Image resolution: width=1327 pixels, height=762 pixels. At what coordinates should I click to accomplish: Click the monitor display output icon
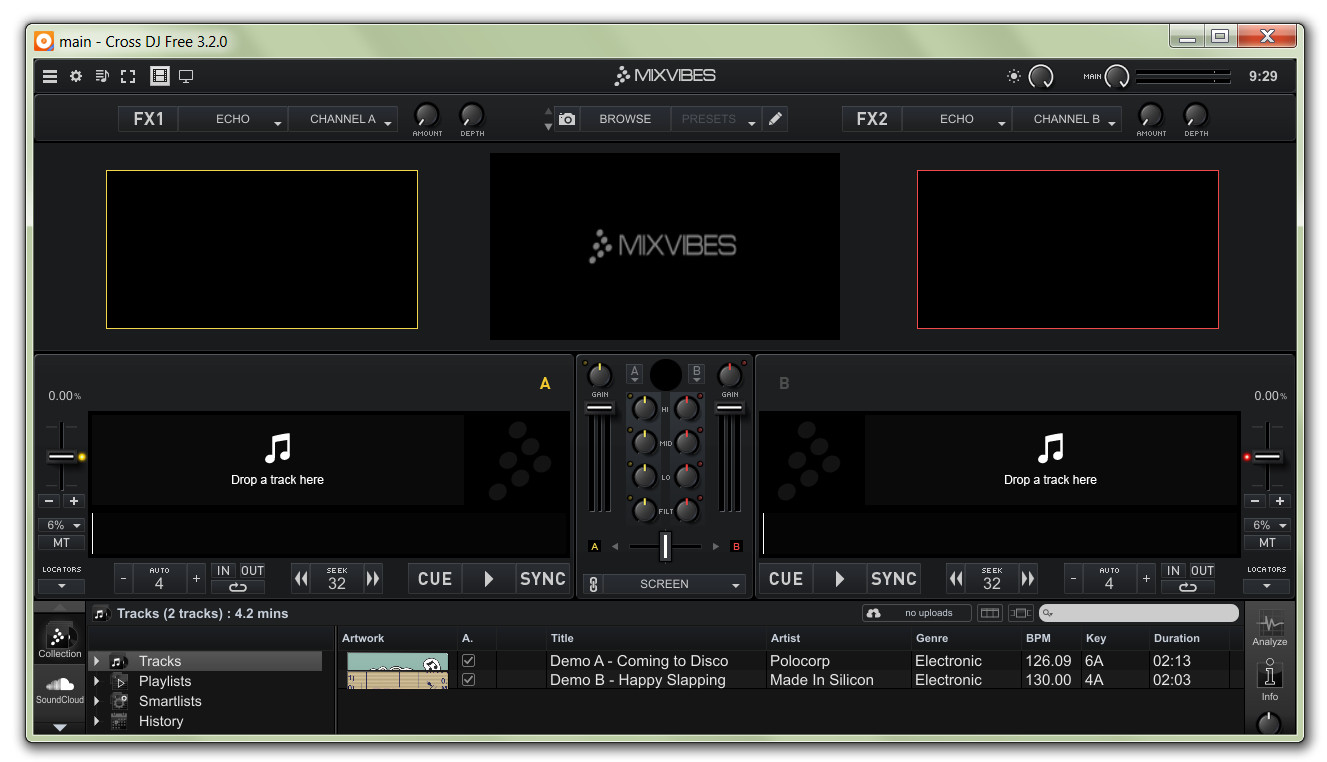[x=186, y=76]
